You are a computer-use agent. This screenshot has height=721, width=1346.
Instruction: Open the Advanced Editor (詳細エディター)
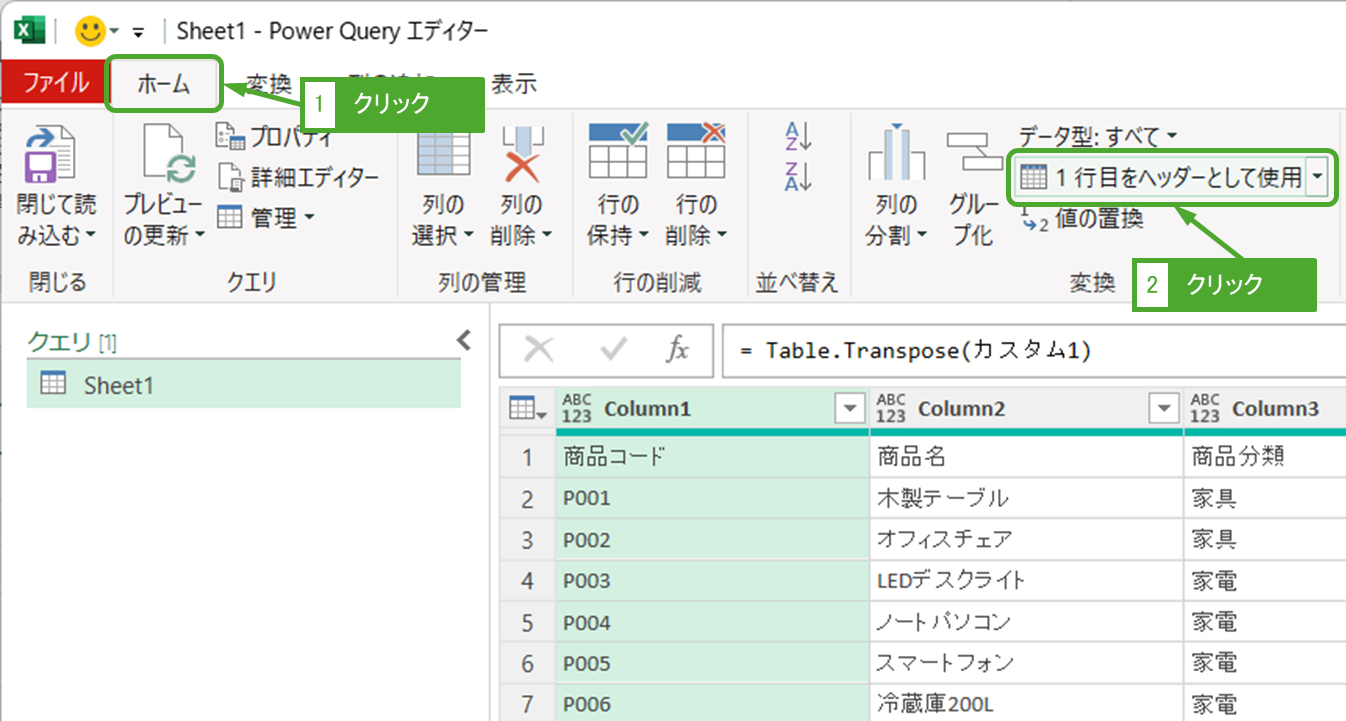pyautogui.click(x=300, y=177)
